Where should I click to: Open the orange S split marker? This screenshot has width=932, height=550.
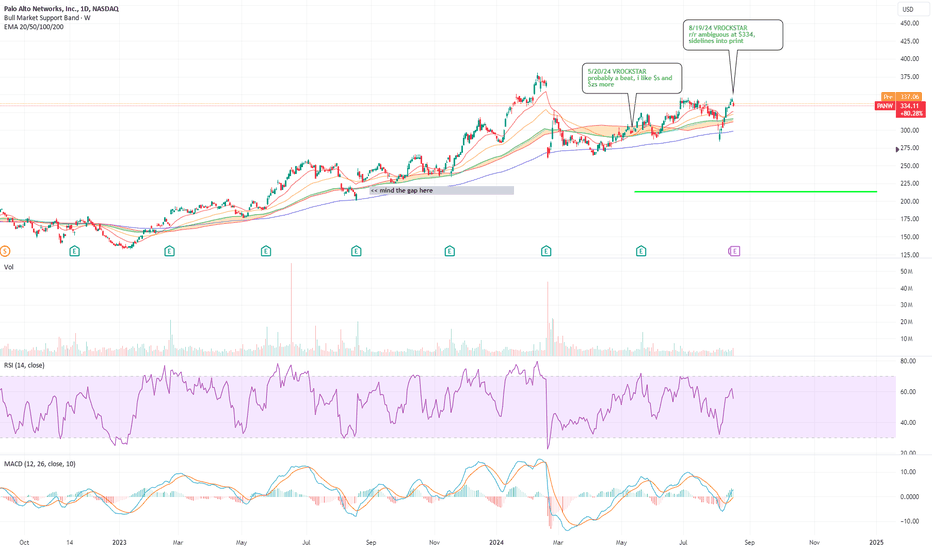coord(4,252)
